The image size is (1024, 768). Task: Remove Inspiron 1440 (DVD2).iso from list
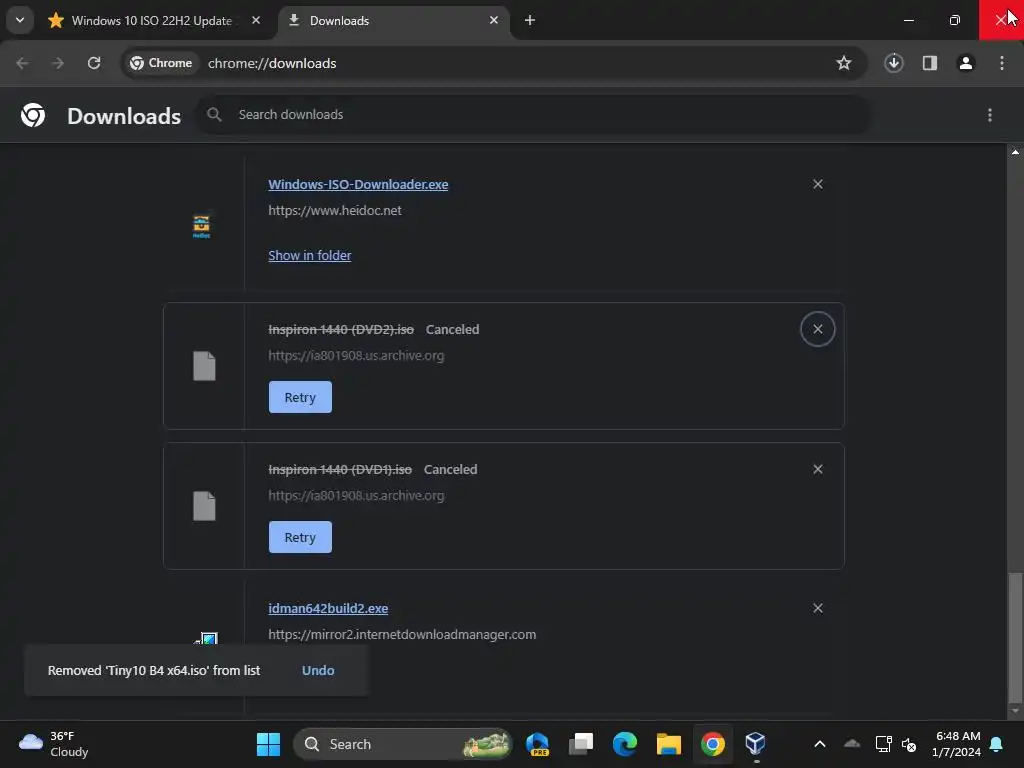coord(818,329)
